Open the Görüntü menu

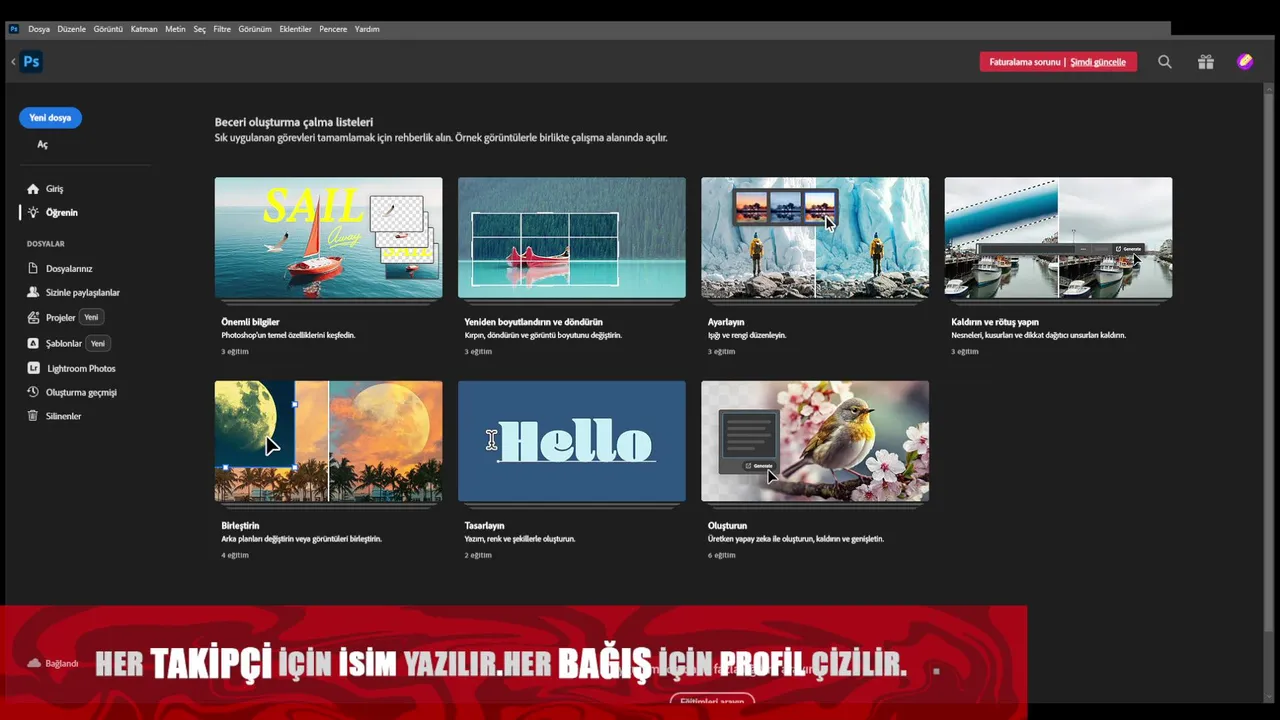point(108,29)
